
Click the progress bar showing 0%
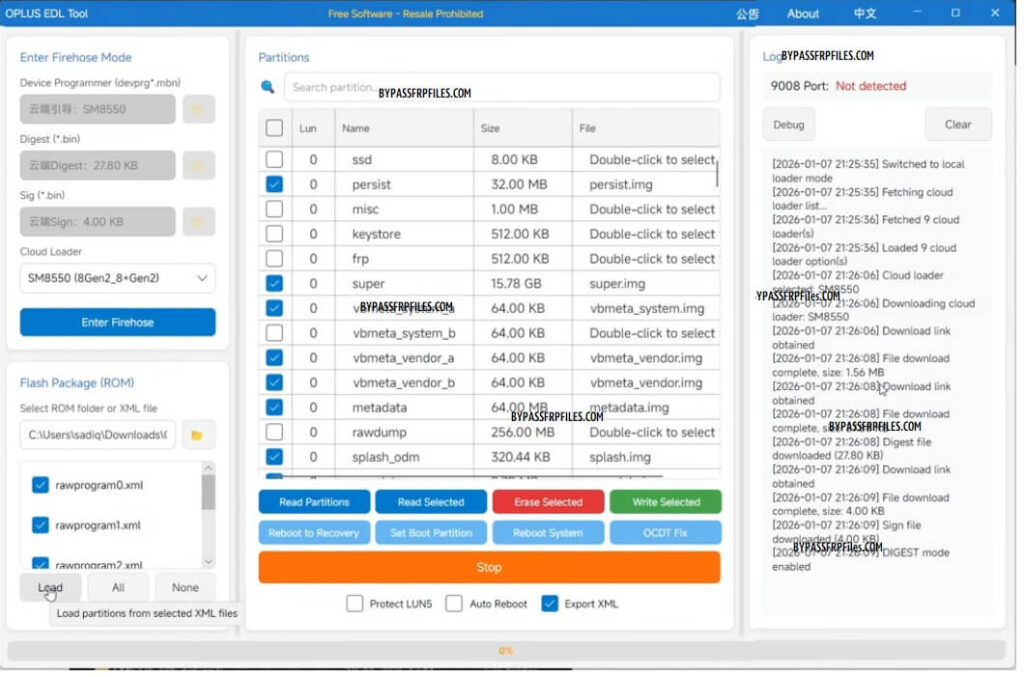click(506, 650)
